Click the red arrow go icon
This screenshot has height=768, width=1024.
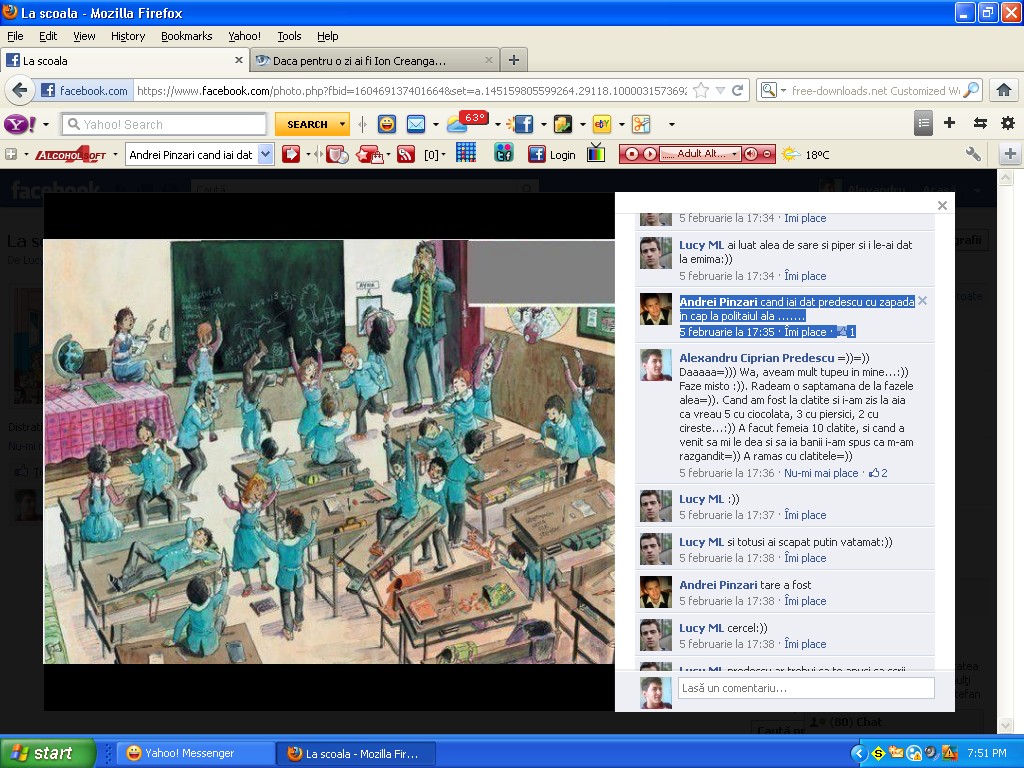click(291, 154)
